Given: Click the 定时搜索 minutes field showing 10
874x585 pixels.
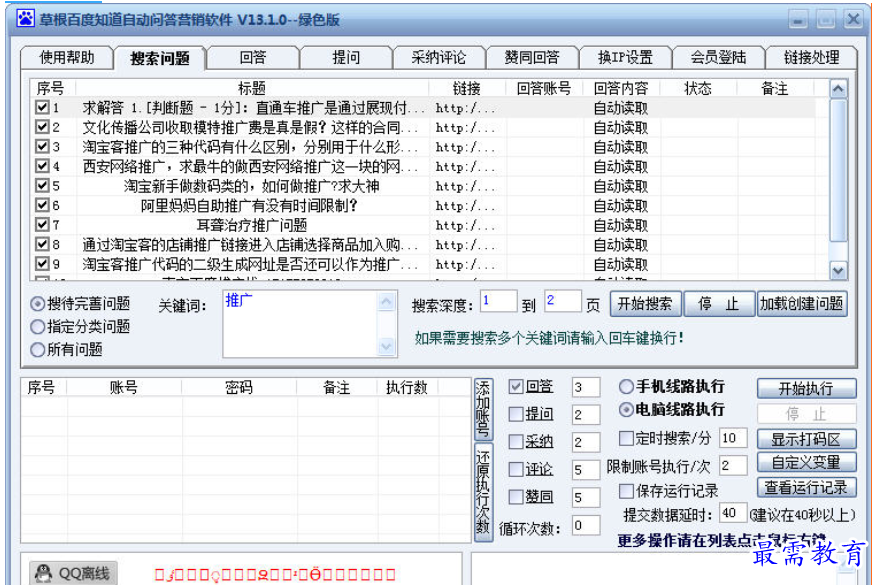Looking at the screenshot, I should pyautogui.click(x=733, y=438).
